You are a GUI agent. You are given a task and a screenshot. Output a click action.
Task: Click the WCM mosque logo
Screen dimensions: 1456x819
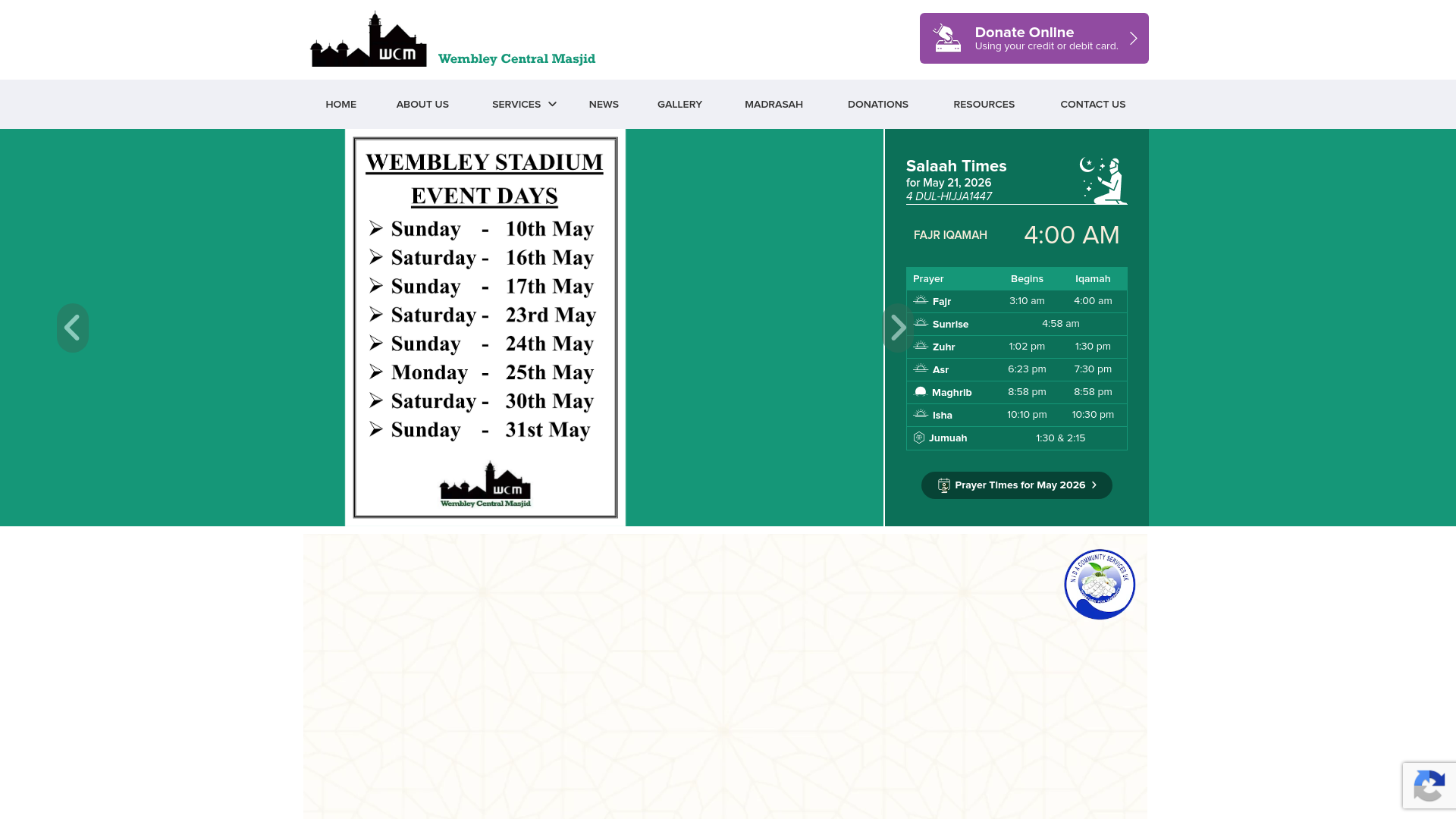click(x=369, y=39)
